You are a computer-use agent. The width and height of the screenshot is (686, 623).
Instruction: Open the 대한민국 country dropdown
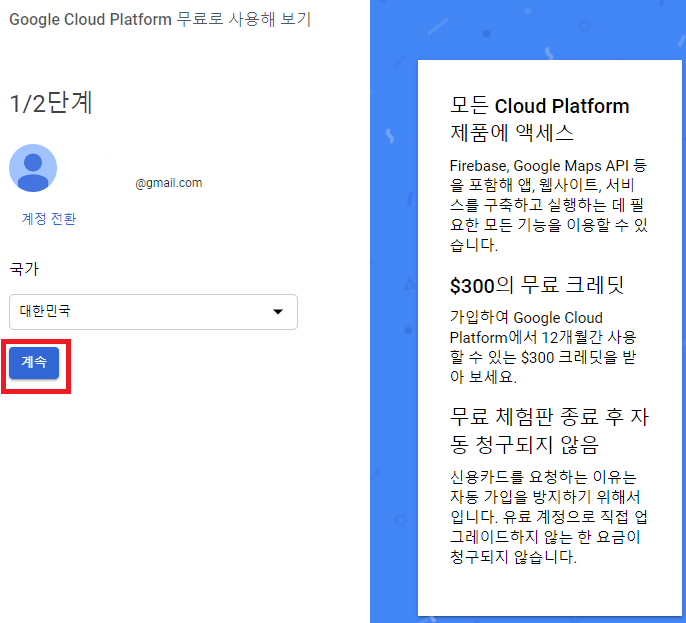(x=152, y=312)
